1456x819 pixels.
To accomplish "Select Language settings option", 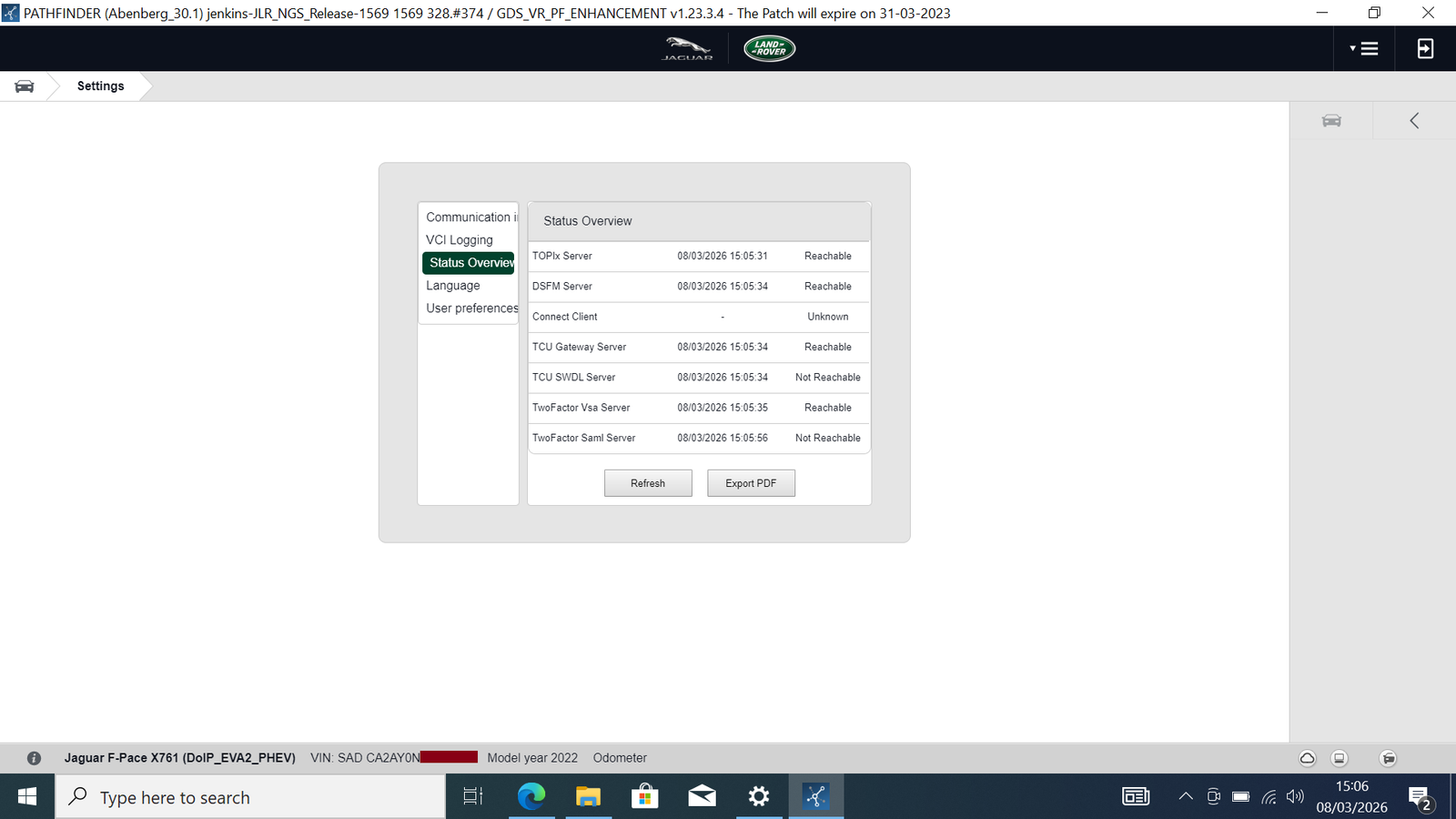I will 453,286.
